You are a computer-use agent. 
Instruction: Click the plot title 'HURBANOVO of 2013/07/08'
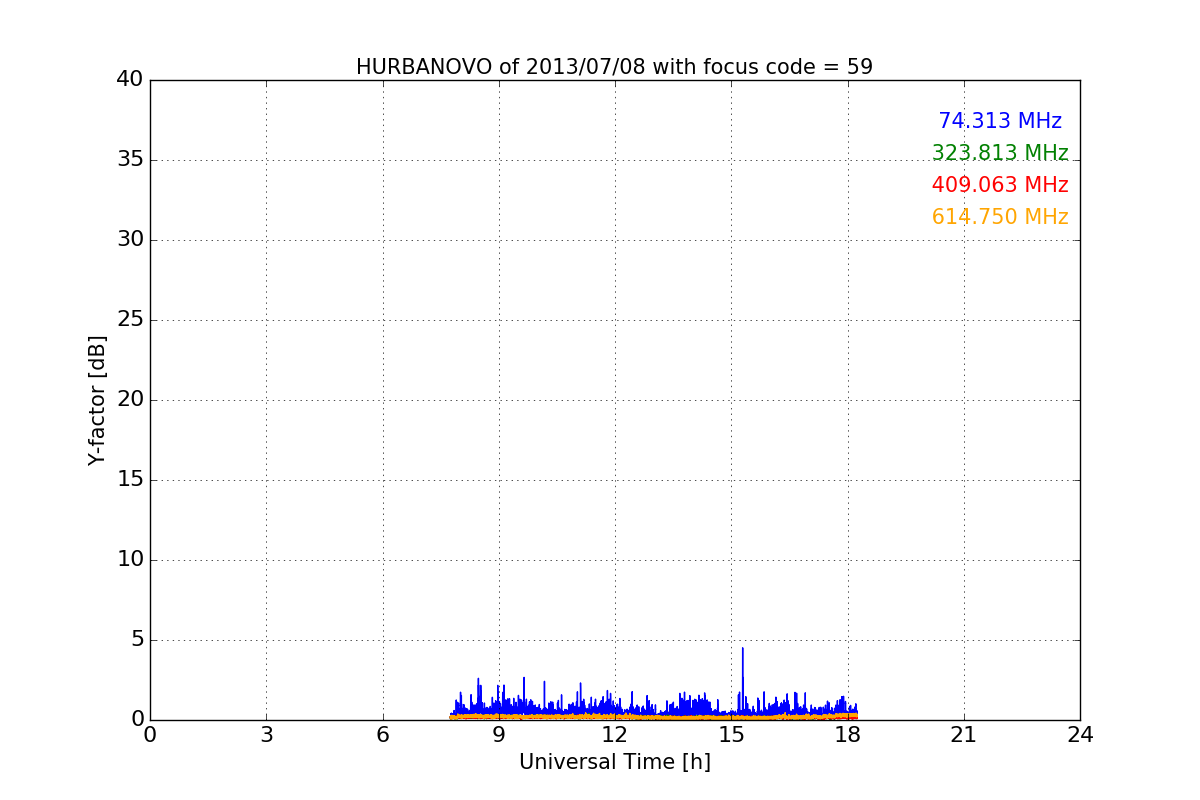coord(501,67)
